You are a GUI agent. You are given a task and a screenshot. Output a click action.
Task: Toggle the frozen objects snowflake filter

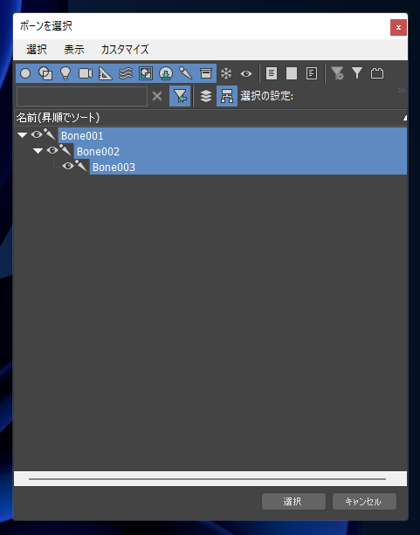[x=226, y=73]
